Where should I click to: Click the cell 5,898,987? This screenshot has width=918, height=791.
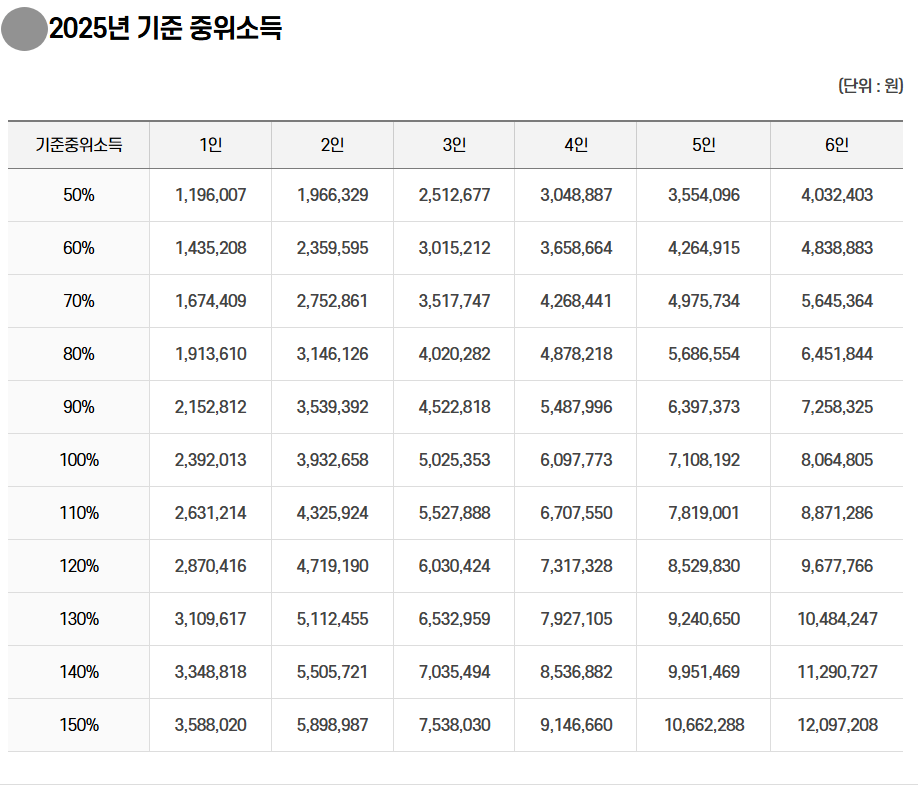tap(333, 725)
